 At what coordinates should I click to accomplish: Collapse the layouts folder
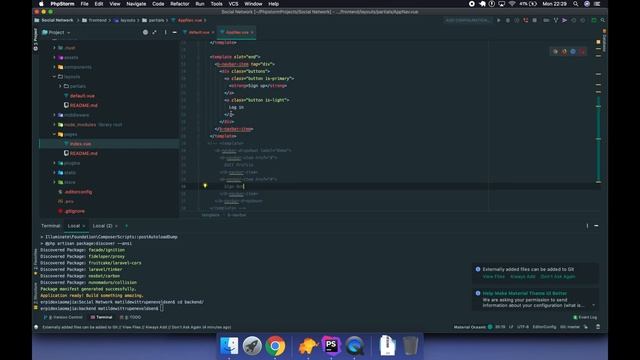54,76
